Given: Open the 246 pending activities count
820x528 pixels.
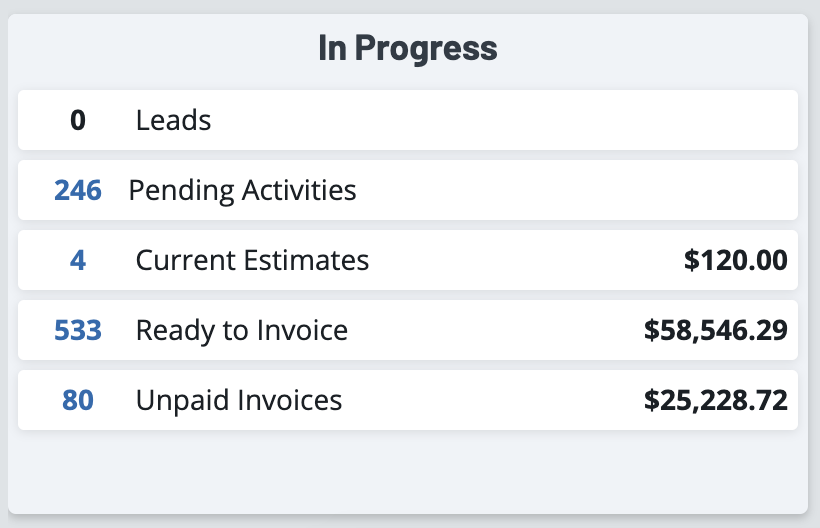Looking at the screenshot, I should [x=78, y=190].
